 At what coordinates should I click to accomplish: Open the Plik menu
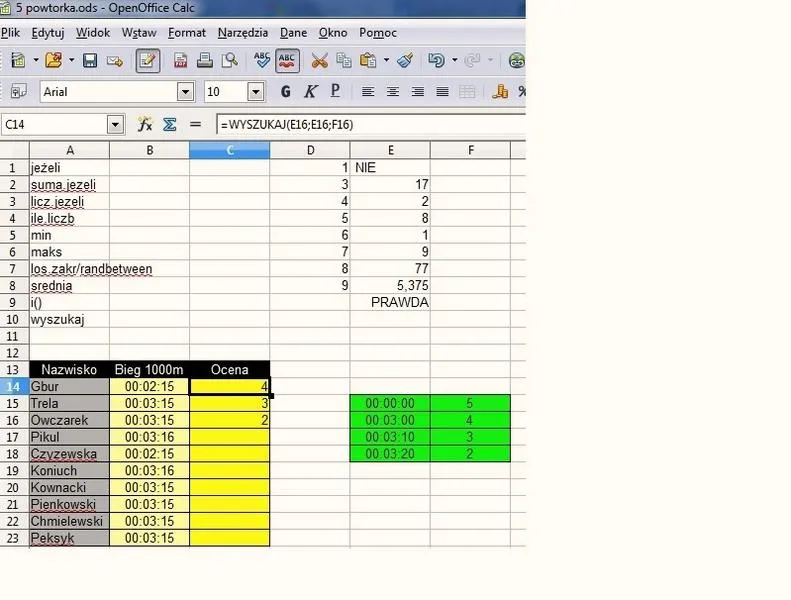coord(10,33)
